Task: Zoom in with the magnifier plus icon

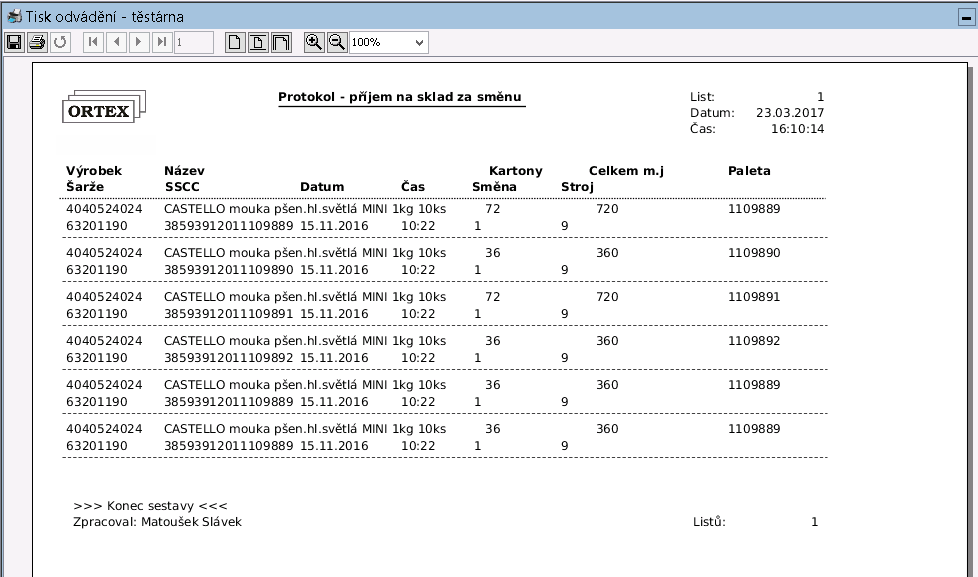Action: click(x=314, y=42)
